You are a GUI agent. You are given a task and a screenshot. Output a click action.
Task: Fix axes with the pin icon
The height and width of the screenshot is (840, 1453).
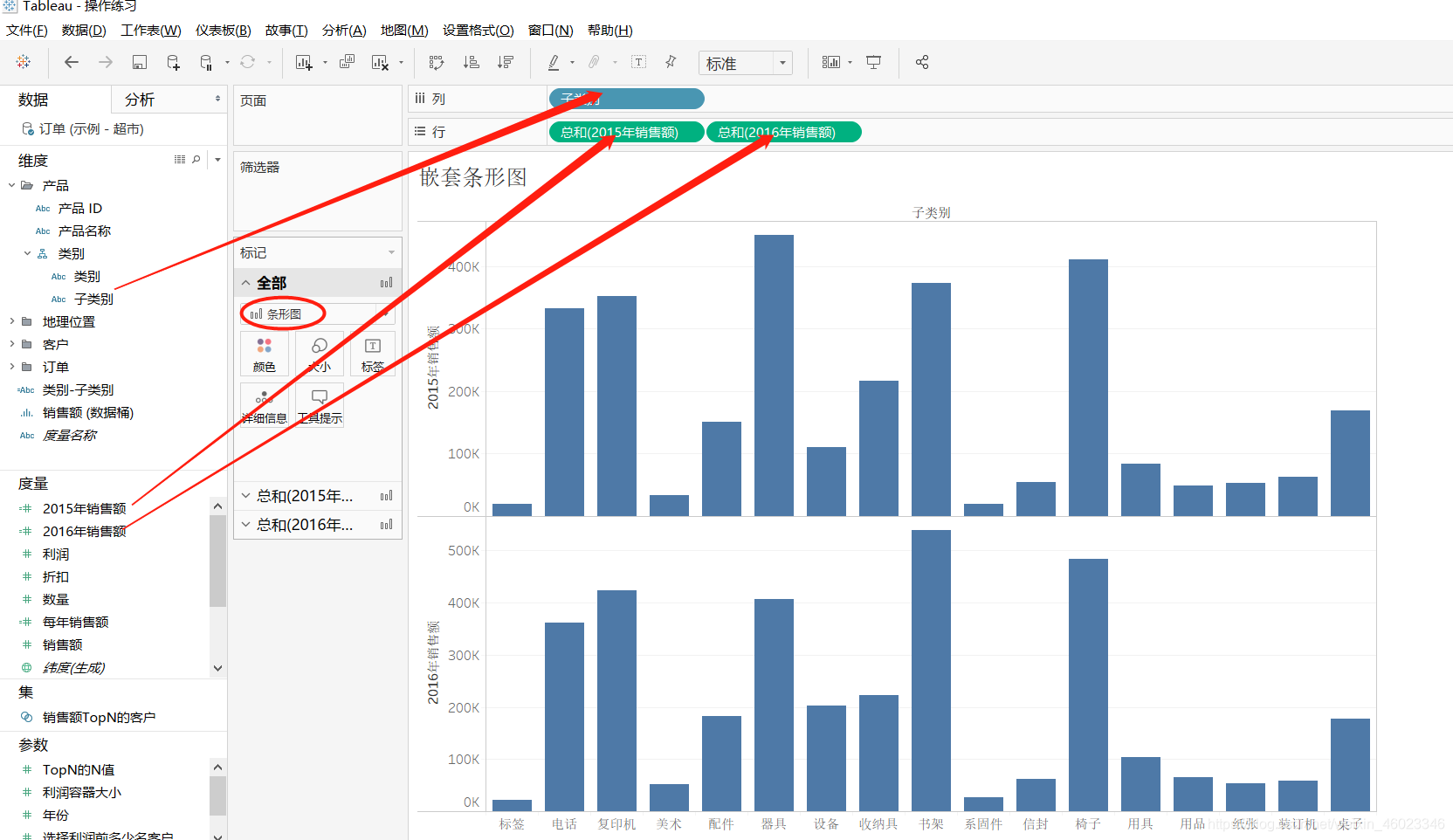pos(671,62)
